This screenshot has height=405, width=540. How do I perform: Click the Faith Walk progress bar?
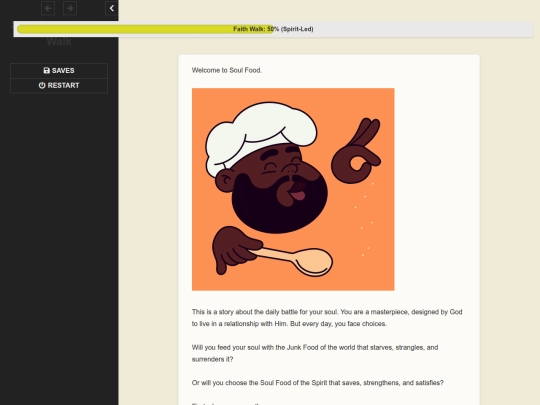[273, 29]
